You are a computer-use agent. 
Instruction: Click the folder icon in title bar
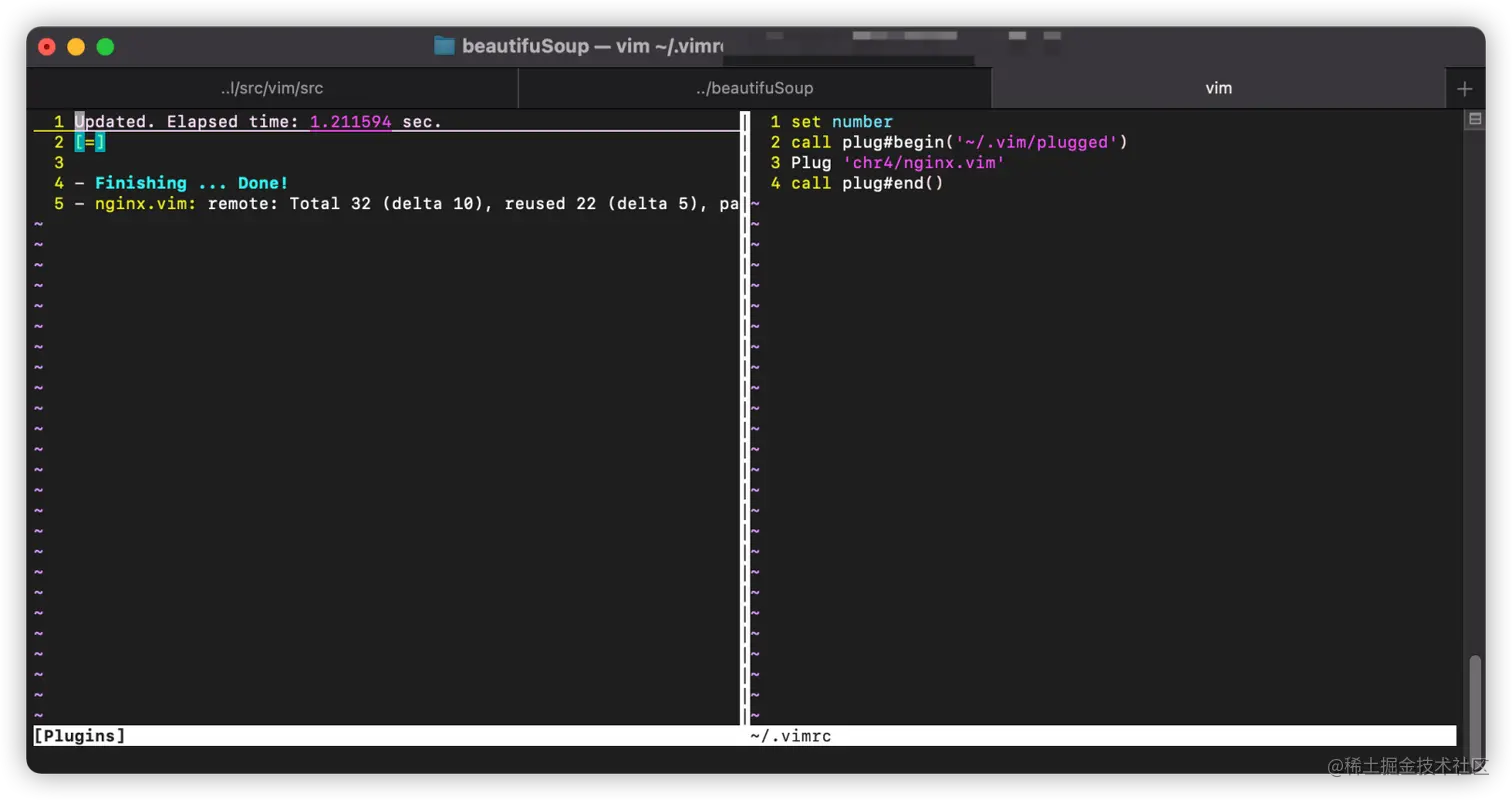(445, 46)
